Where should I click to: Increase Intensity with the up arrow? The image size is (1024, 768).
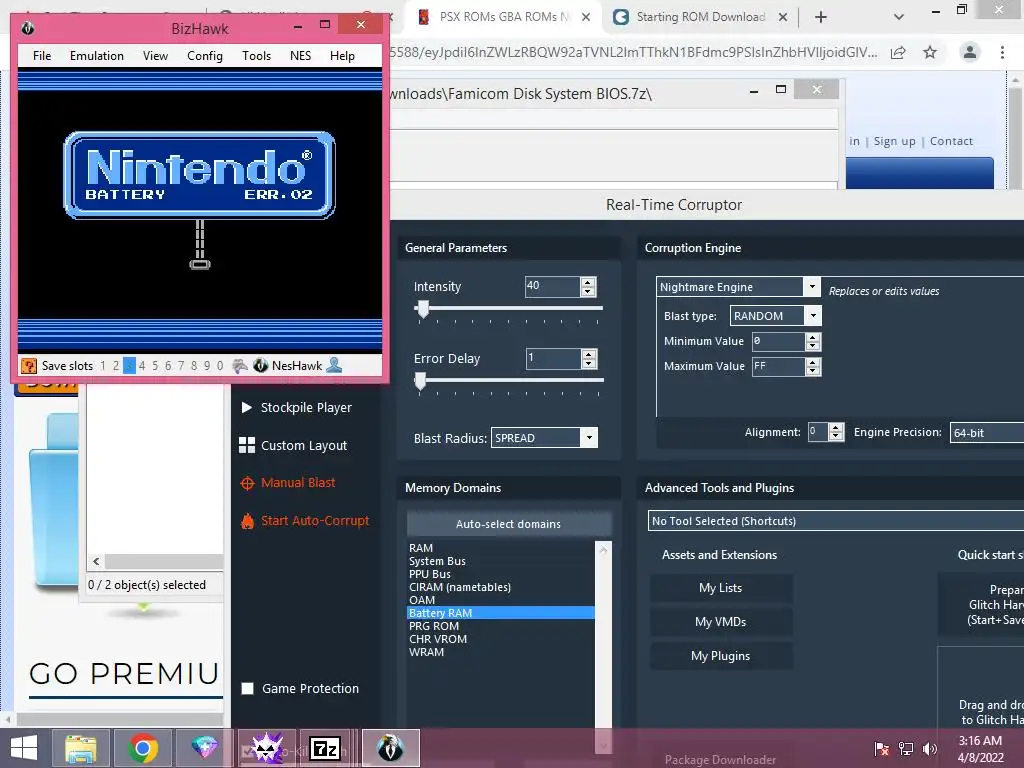click(588, 282)
